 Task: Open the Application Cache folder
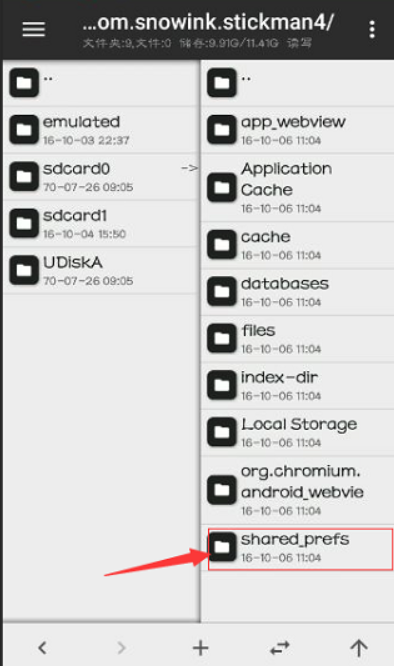coord(297,187)
